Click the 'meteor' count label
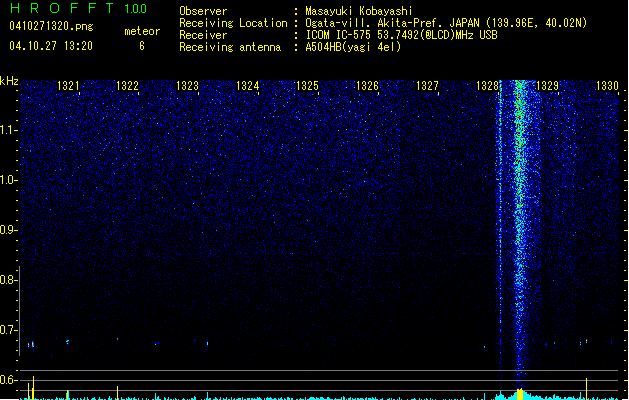629x400 pixels. coord(142,31)
